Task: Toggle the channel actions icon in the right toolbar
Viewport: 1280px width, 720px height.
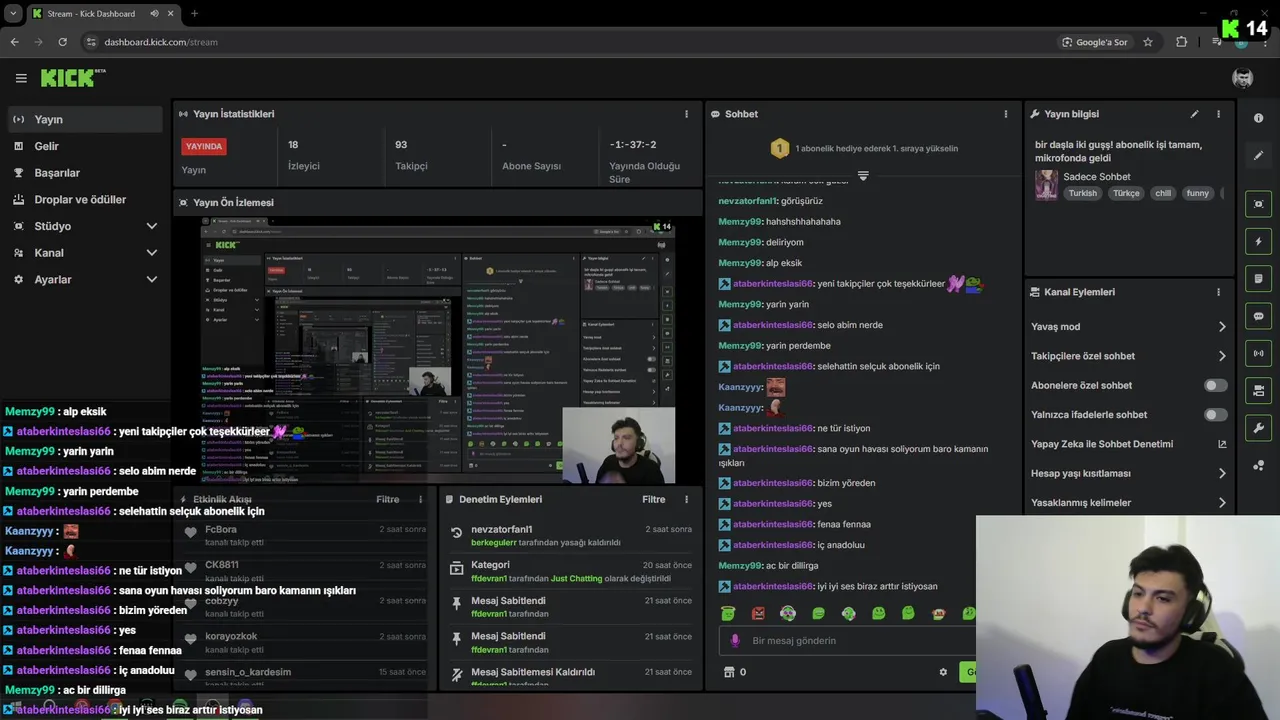Action: click(x=1258, y=390)
